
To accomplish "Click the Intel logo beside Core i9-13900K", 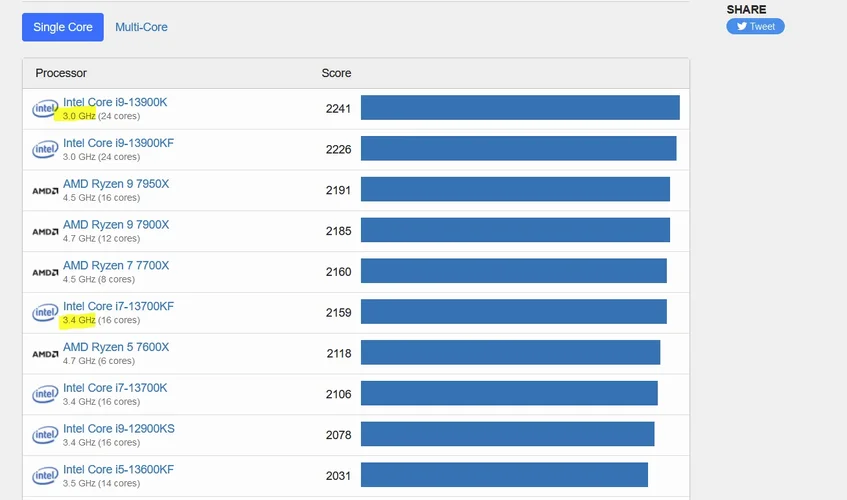I will click(x=45, y=109).
